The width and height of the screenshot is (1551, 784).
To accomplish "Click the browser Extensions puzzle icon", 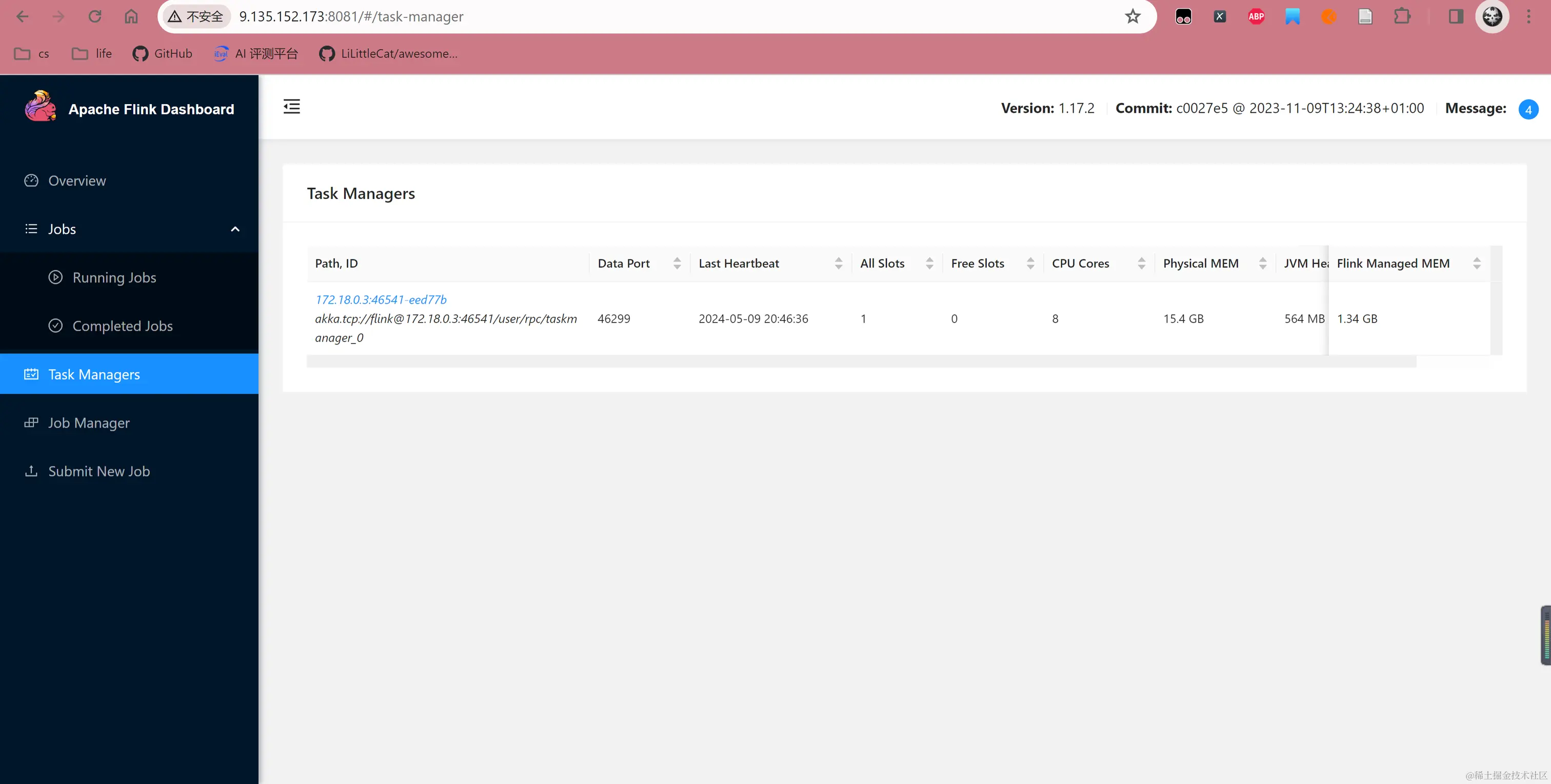I will [1402, 17].
